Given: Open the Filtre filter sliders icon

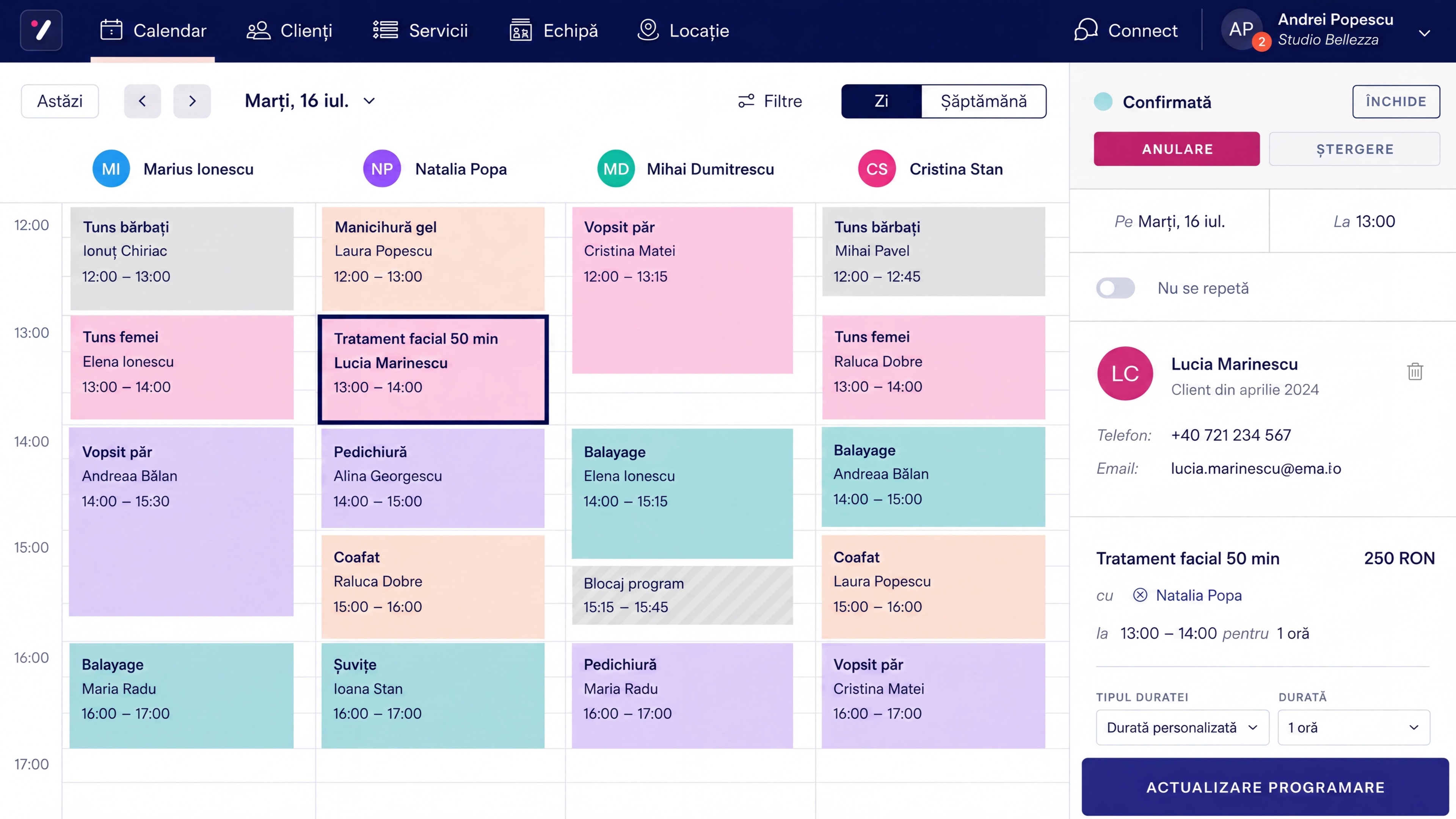Looking at the screenshot, I should (746, 101).
